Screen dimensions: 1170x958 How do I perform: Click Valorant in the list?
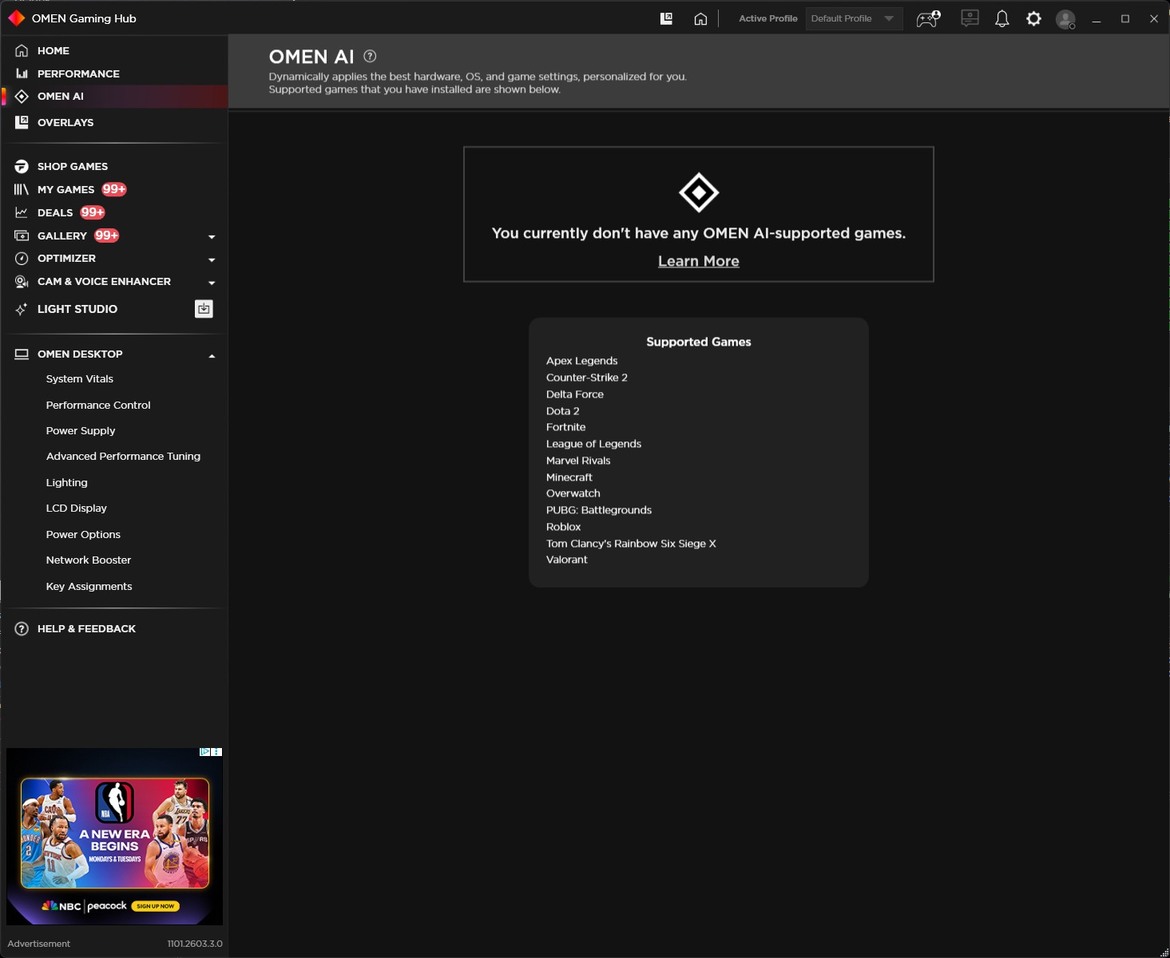tap(566, 560)
